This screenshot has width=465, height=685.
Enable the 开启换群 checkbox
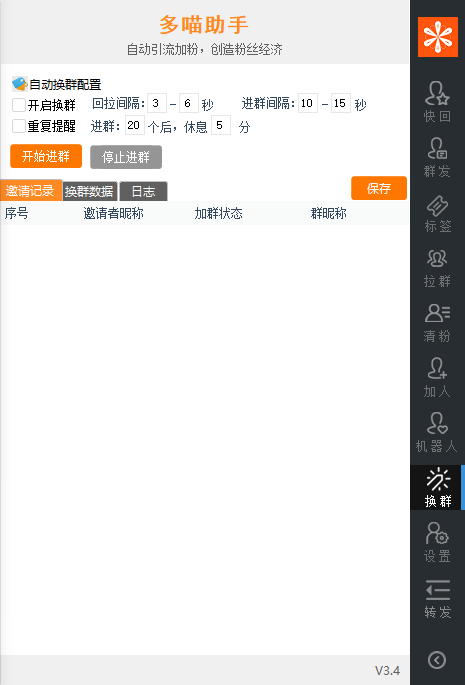coord(19,105)
